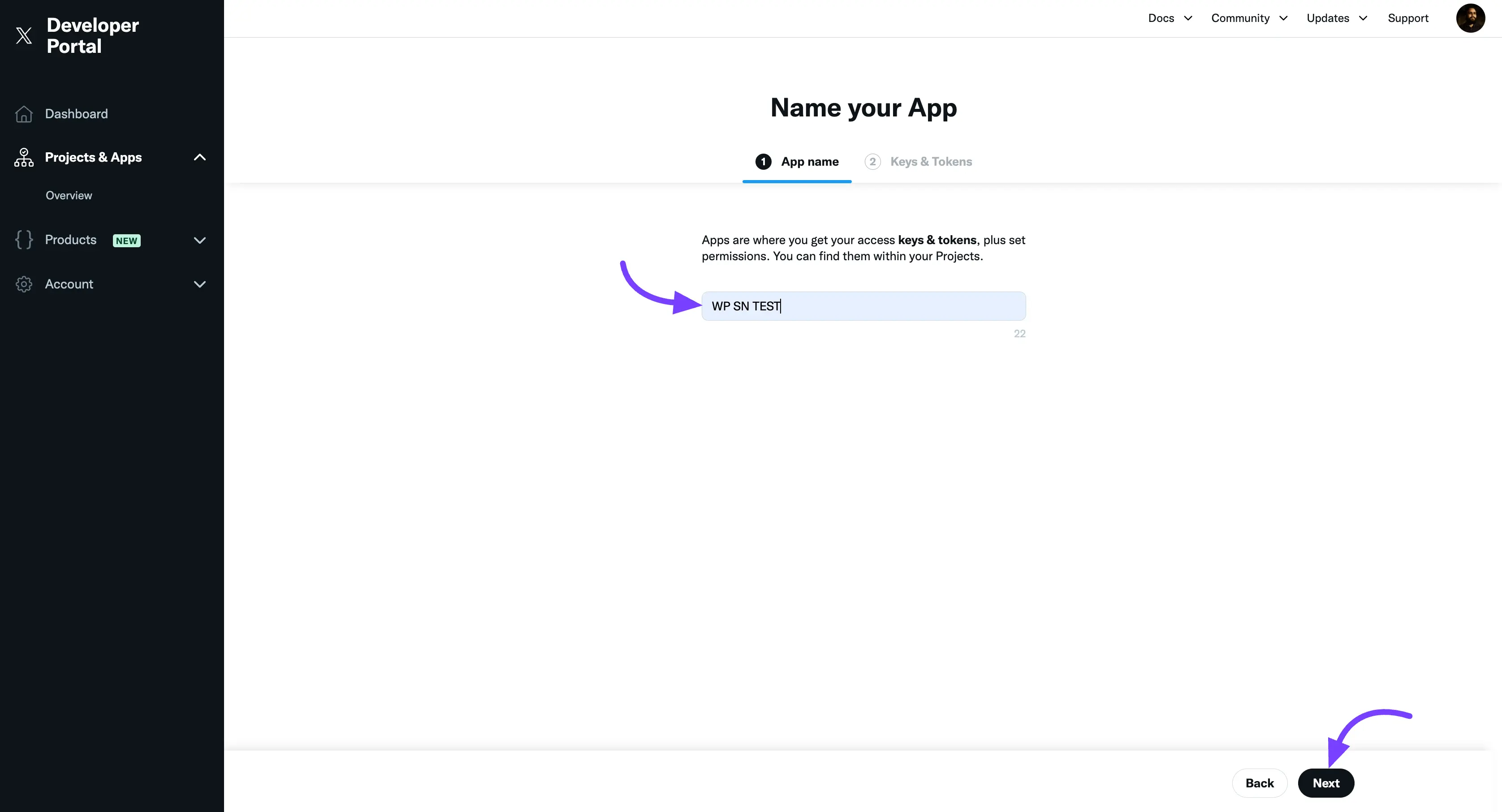Image resolution: width=1502 pixels, height=812 pixels.
Task: Switch to the Keys & Tokens step
Action: [932, 162]
